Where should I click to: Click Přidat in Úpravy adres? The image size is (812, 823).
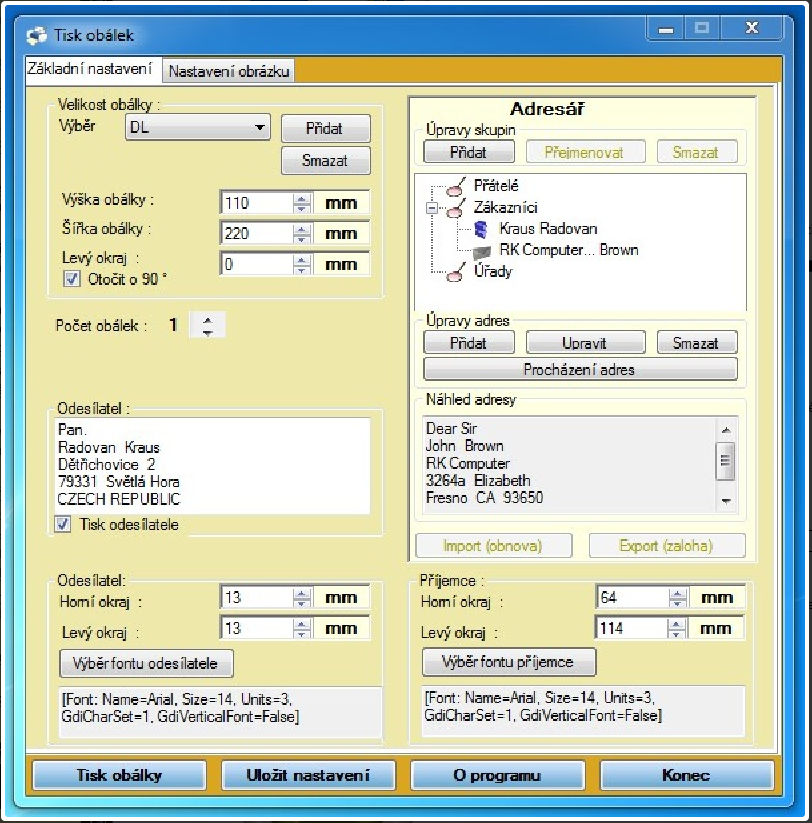pyautogui.click(x=469, y=343)
